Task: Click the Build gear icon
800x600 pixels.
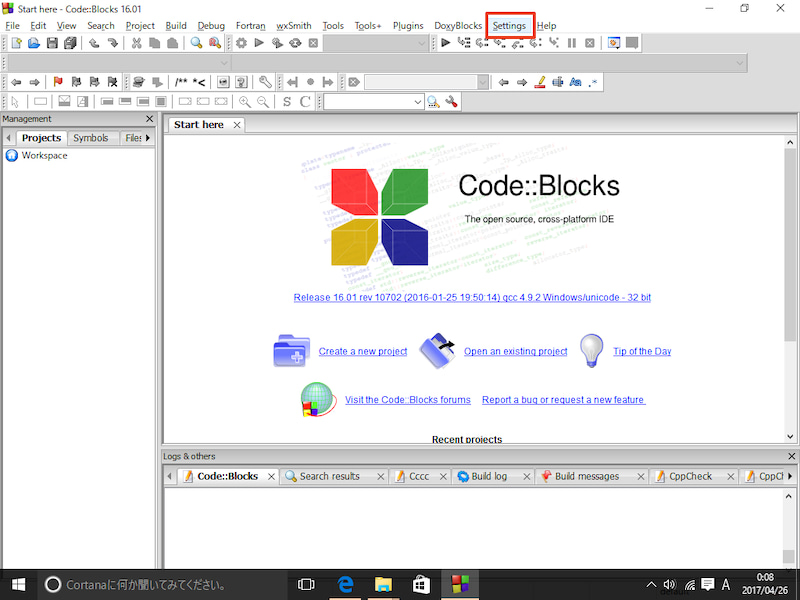Action: (x=241, y=43)
